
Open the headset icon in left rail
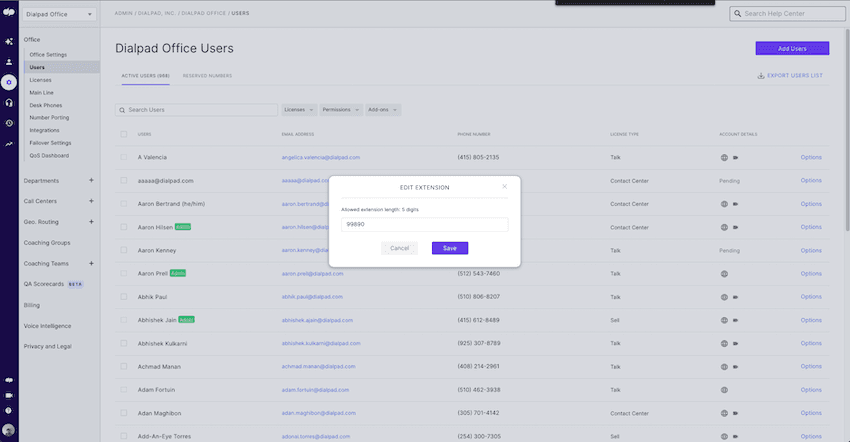pos(8,102)
